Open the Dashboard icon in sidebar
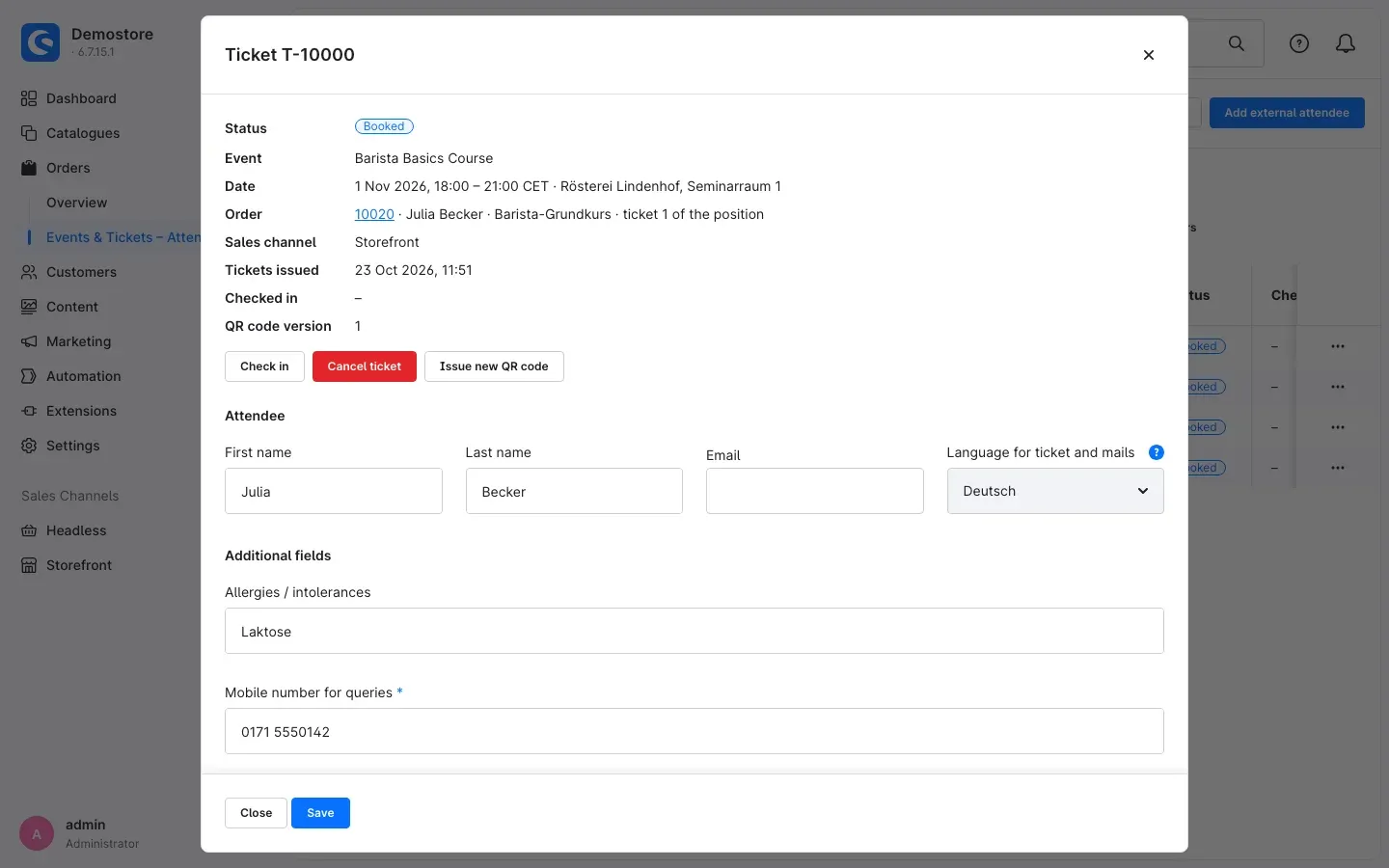Screen dimensions: 1389x868 29,98
